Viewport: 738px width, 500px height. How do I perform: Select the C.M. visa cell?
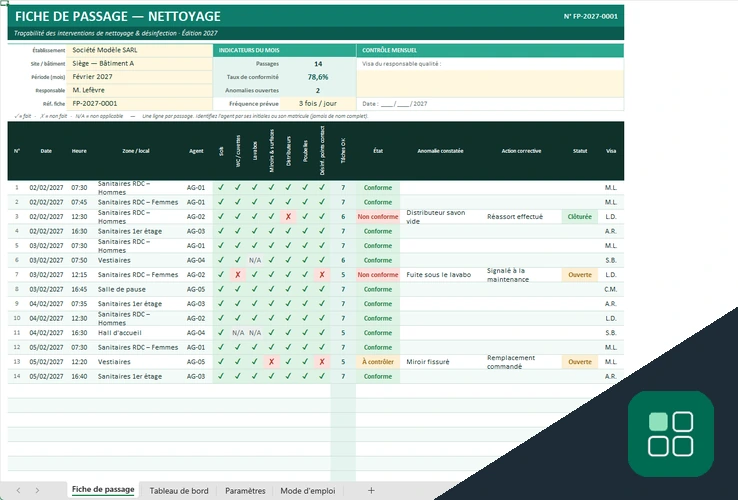(x=611, y=289)
